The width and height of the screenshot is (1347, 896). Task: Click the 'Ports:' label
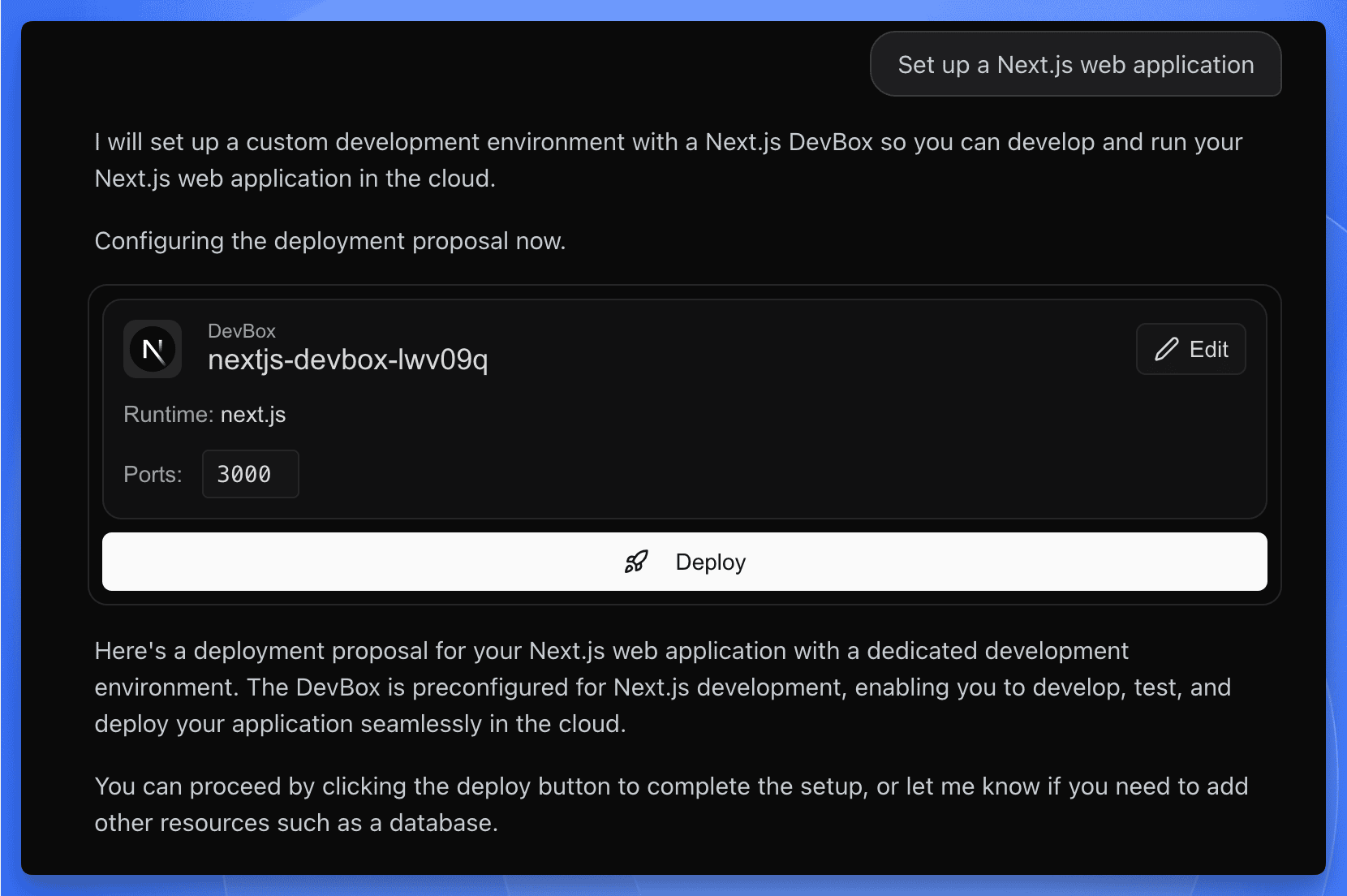click(153, 475)
